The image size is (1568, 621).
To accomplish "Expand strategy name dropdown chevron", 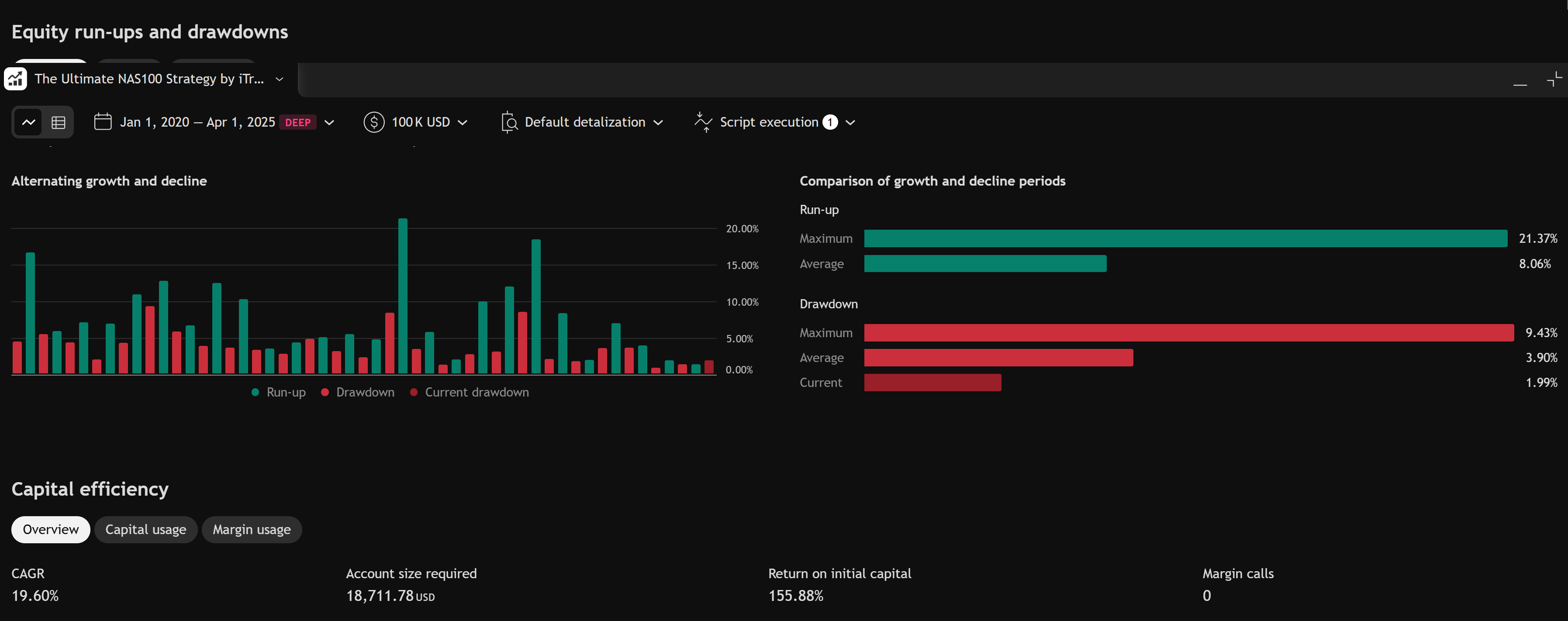I will coord(280,79).
